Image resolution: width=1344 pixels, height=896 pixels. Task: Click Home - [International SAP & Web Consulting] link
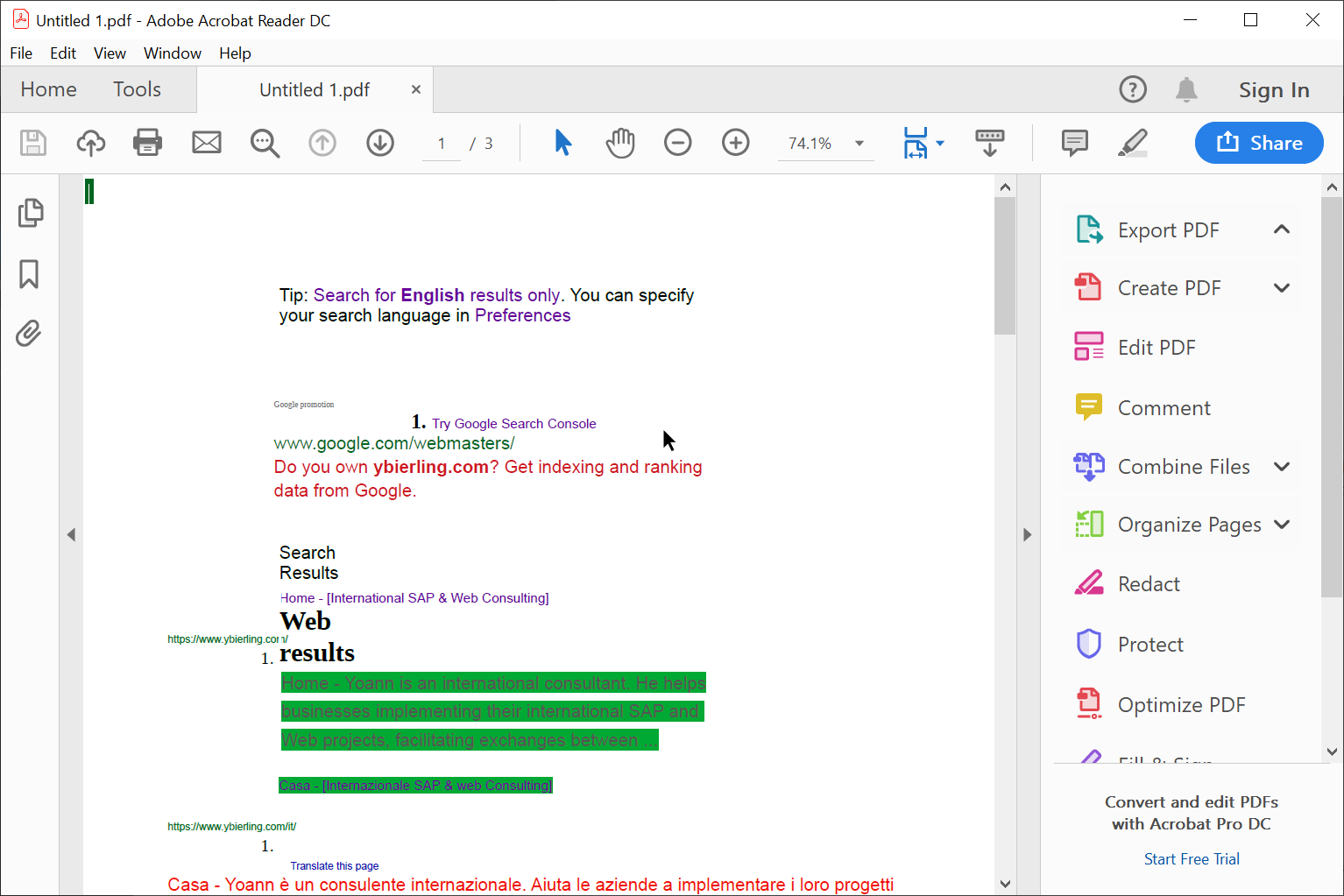pyautogui.click(x=414, y=598)
